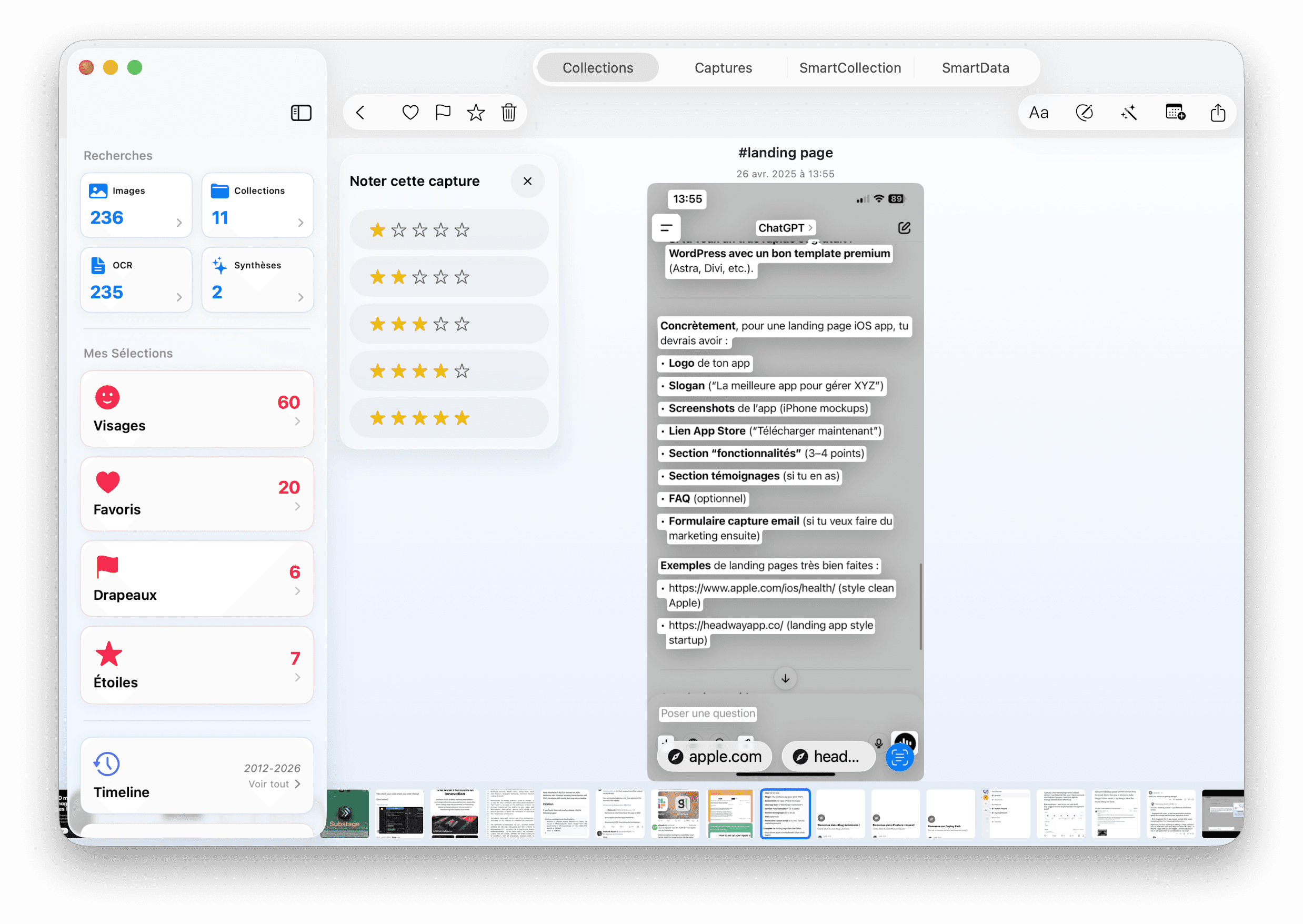Toggle the heart favorite icon
The height and width of the screenshot is (924, 1303).
coord(410,113)
